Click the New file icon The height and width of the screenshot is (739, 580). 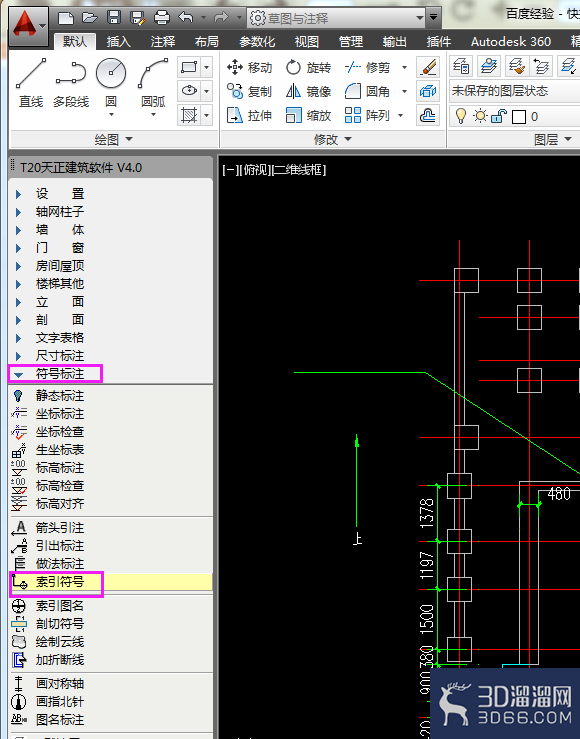tap(65, 18)
